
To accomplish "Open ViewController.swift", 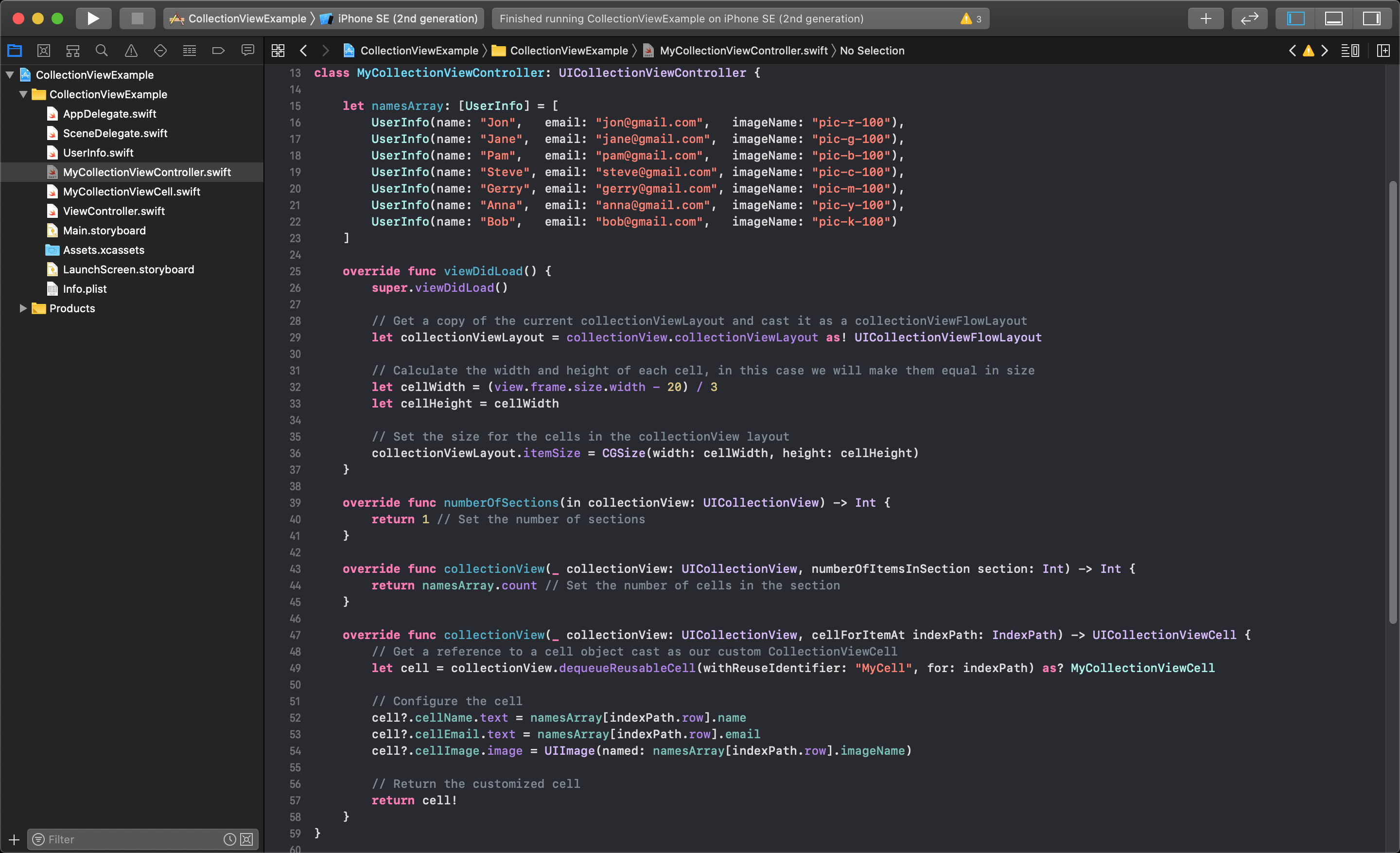I will [x=132, y=211].
